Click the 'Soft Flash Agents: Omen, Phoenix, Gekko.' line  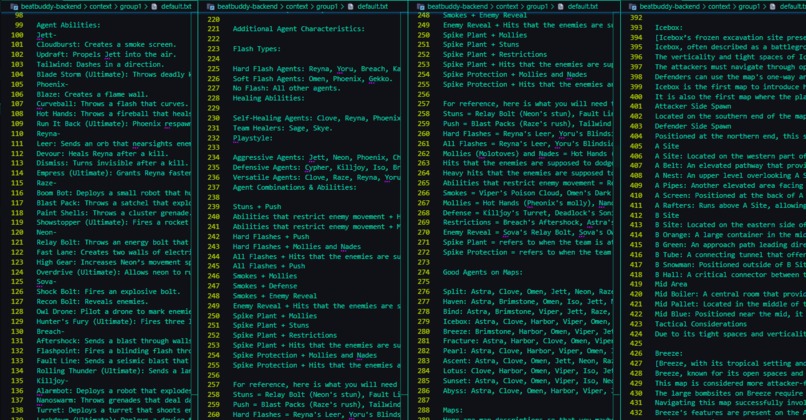point(313,79)
